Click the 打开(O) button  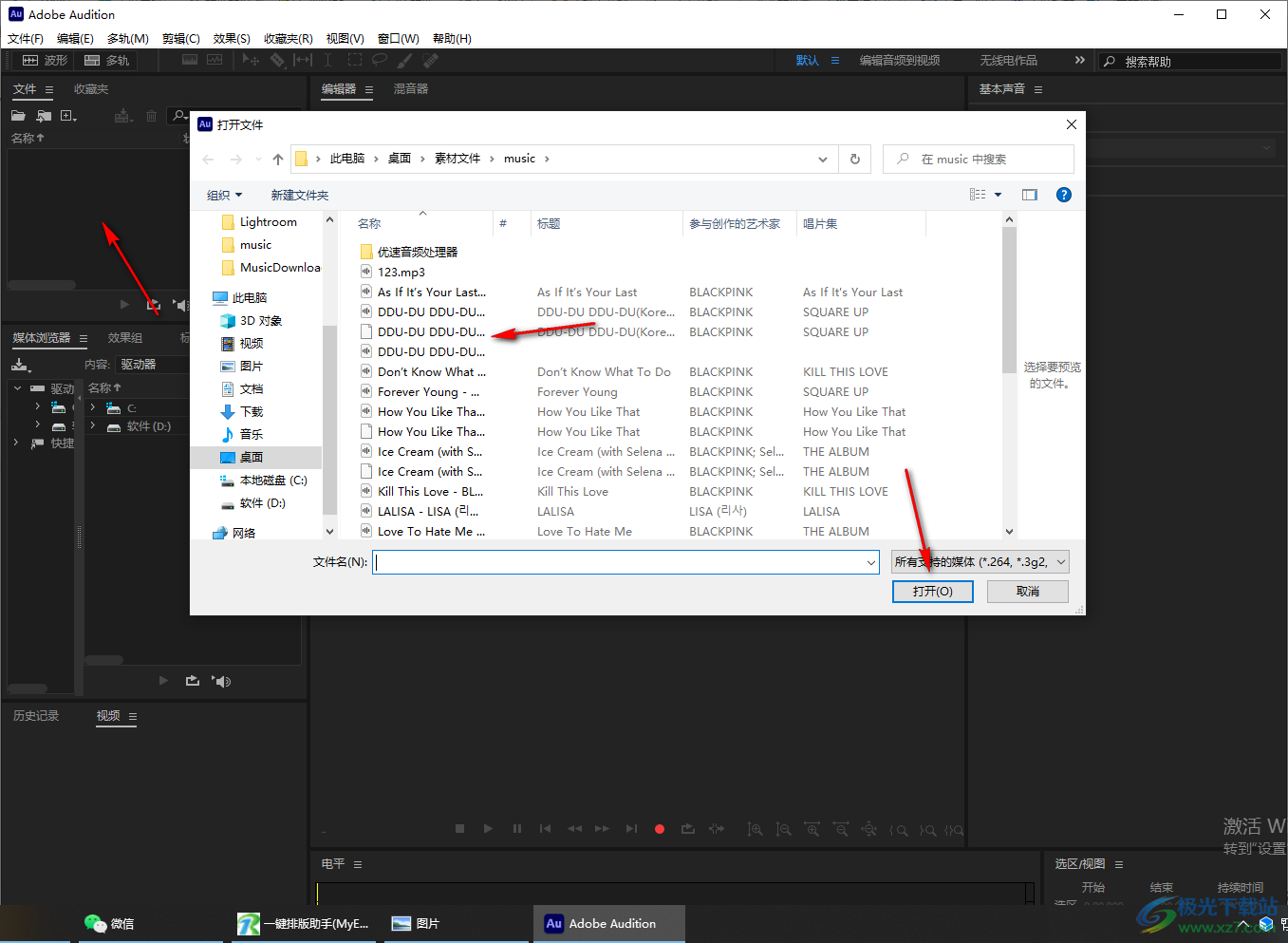point(933,592)
